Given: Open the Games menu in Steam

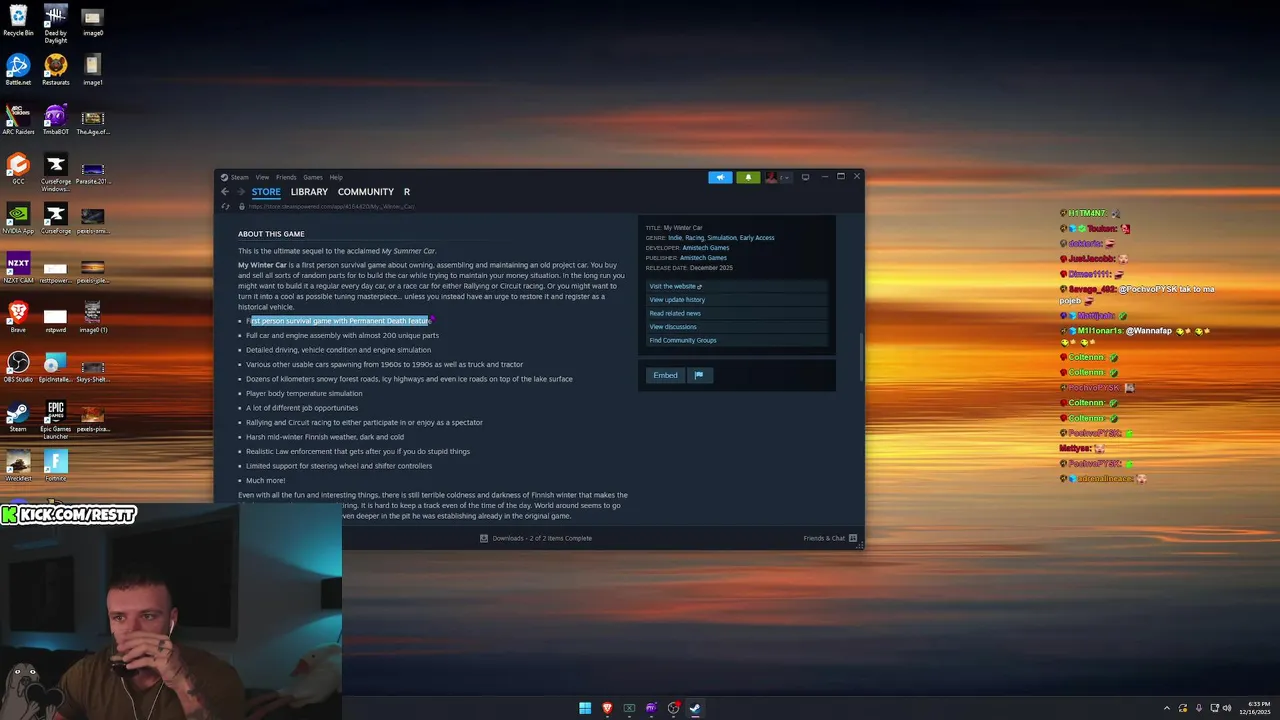Looking at the screenshot, I should tap(313, 177).
